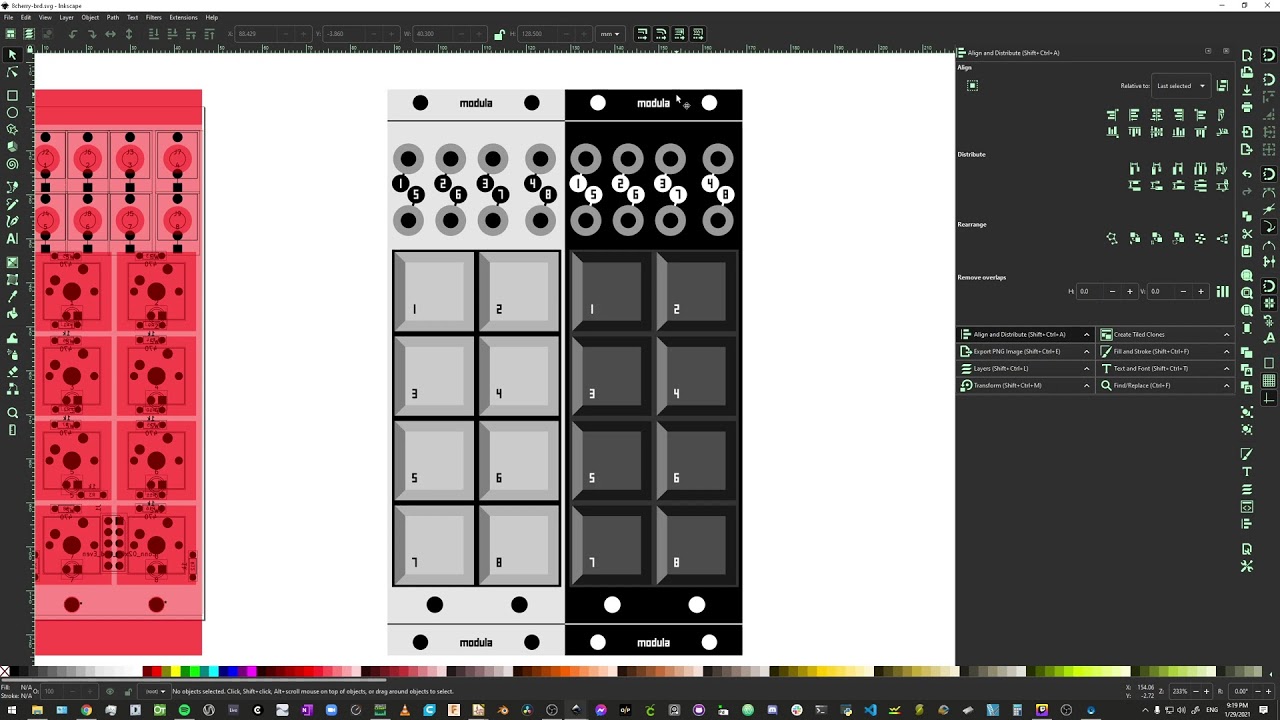Click the Print document icon

point(1247,107)
